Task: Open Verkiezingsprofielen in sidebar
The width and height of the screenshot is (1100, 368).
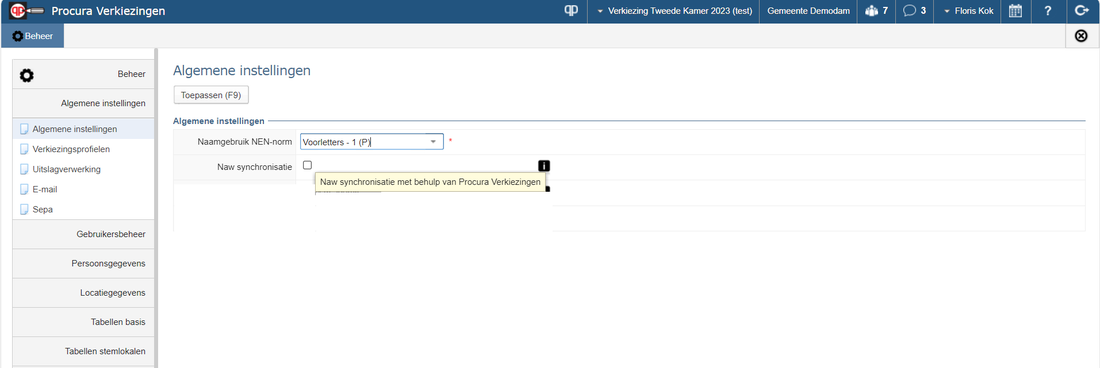Action: 71,149
